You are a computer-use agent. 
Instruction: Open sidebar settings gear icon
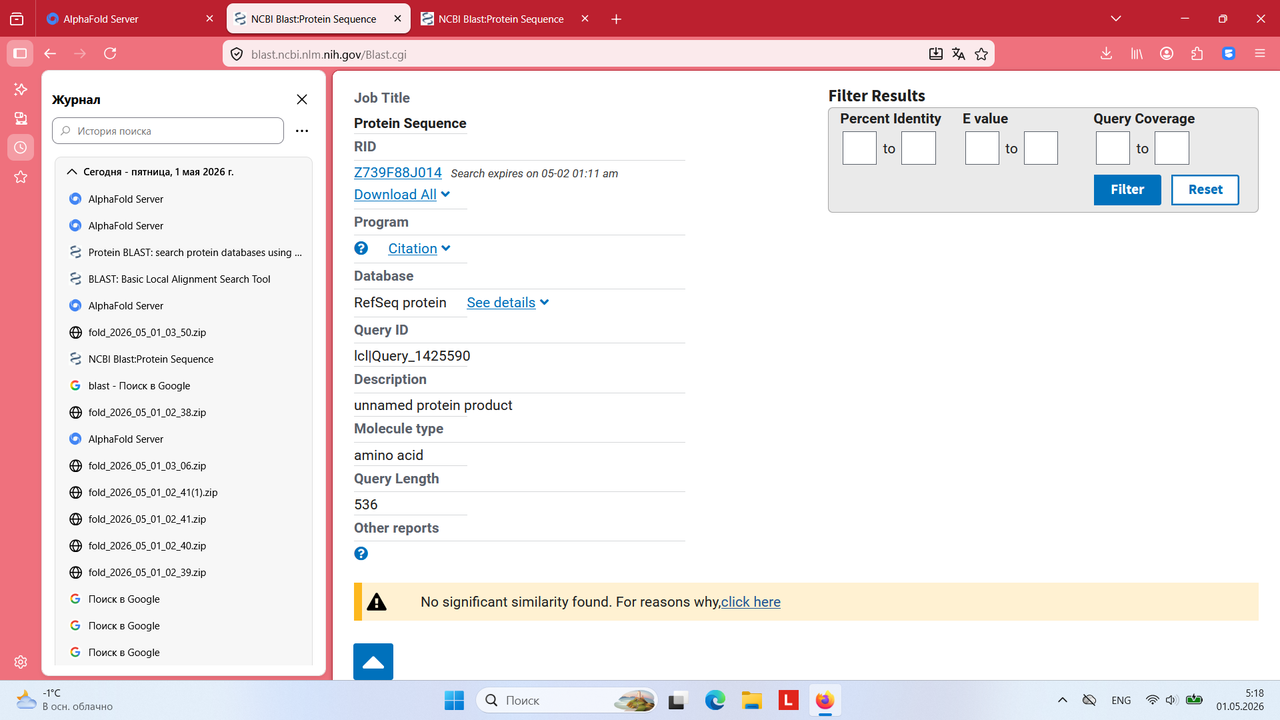point(20,662)
